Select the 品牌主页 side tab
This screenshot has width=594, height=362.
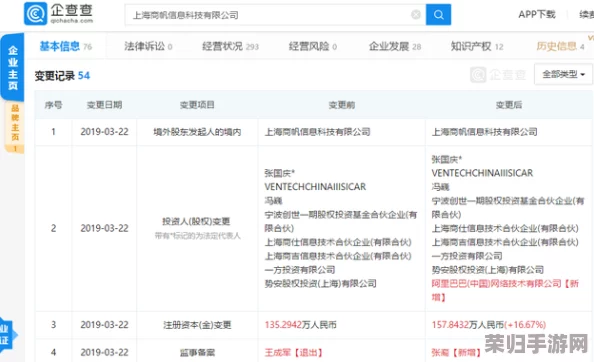(15, 128)
